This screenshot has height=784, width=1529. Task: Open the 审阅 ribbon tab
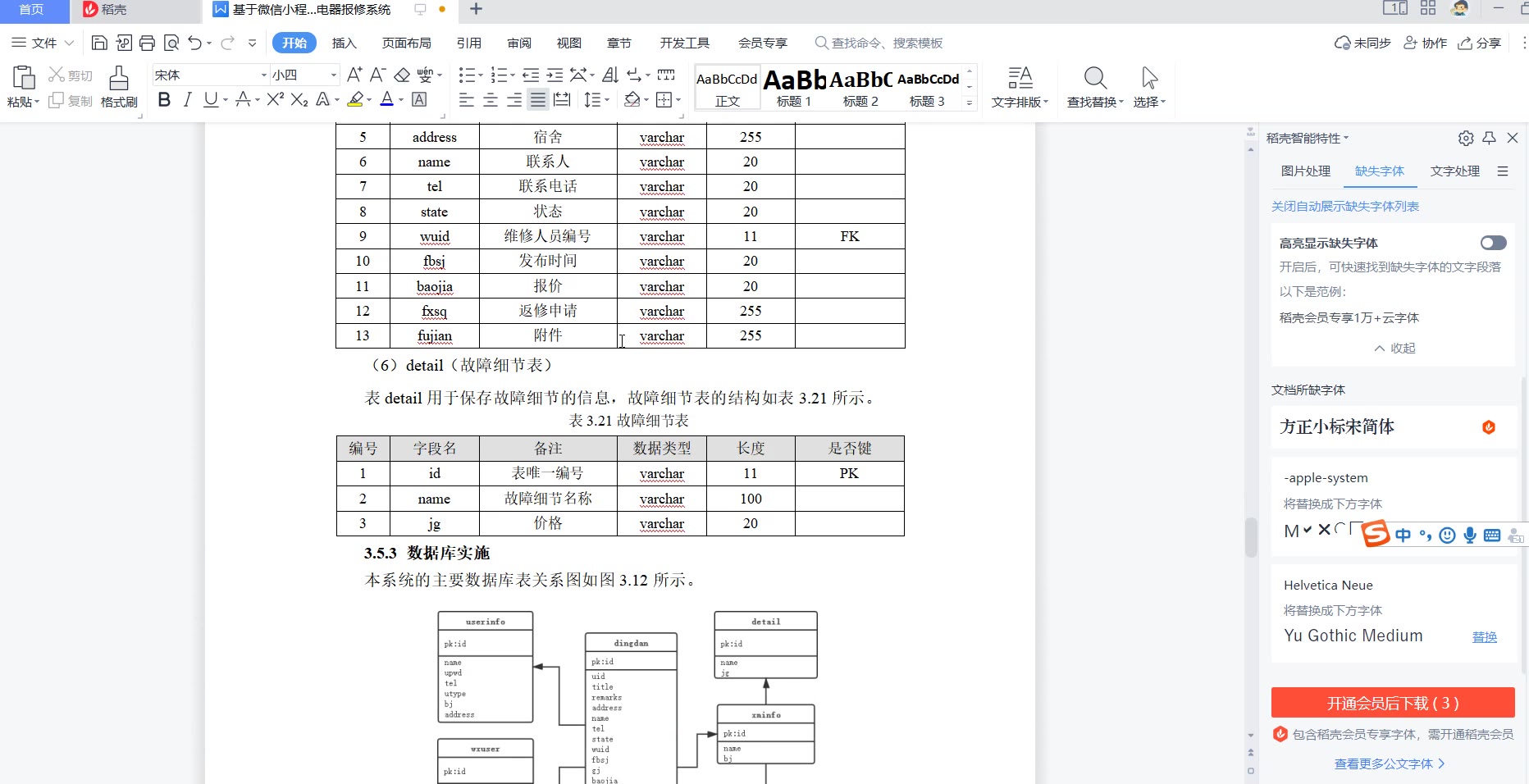518,43
